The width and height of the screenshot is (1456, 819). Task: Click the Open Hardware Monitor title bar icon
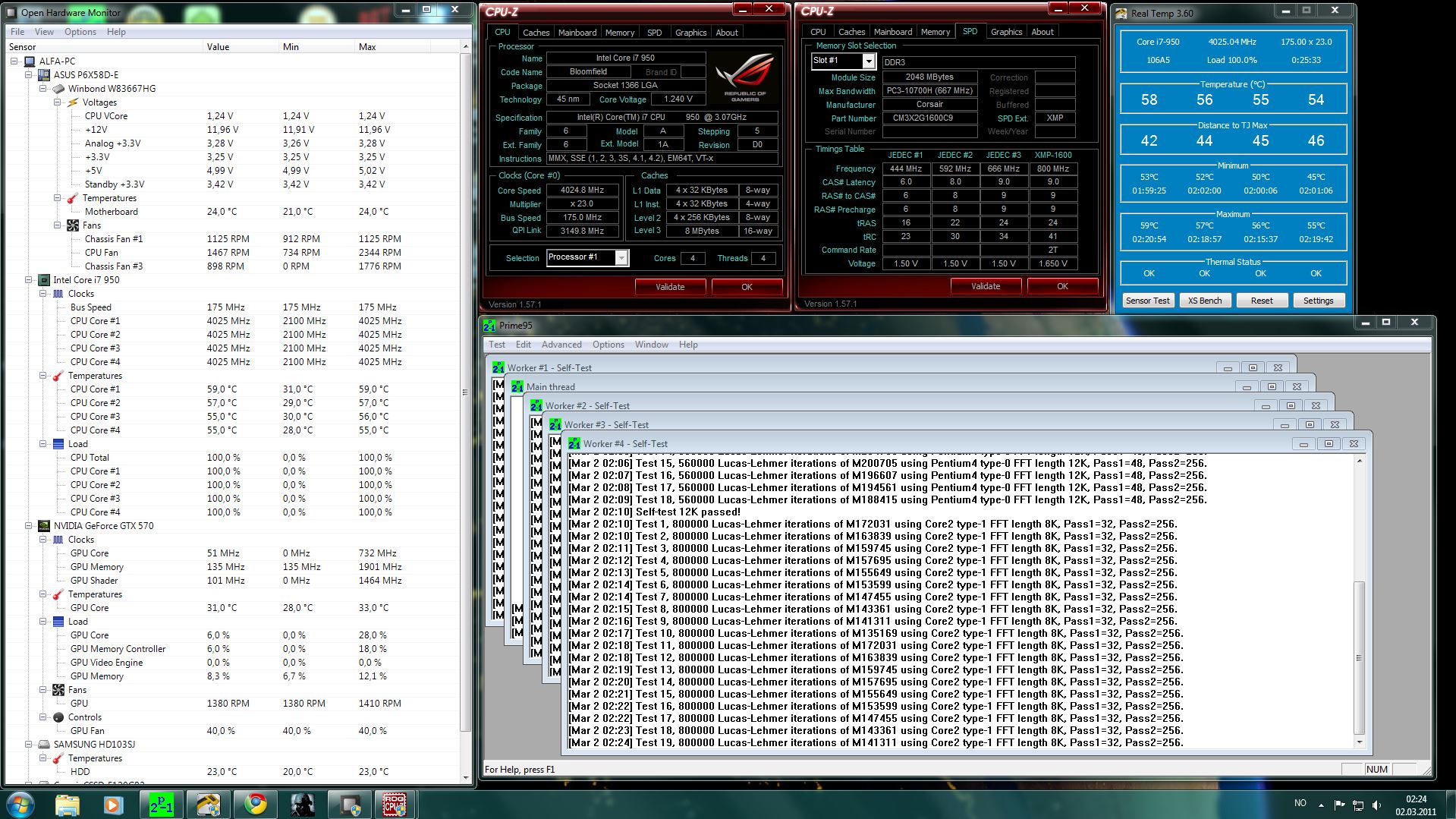(x=12, y=12)
